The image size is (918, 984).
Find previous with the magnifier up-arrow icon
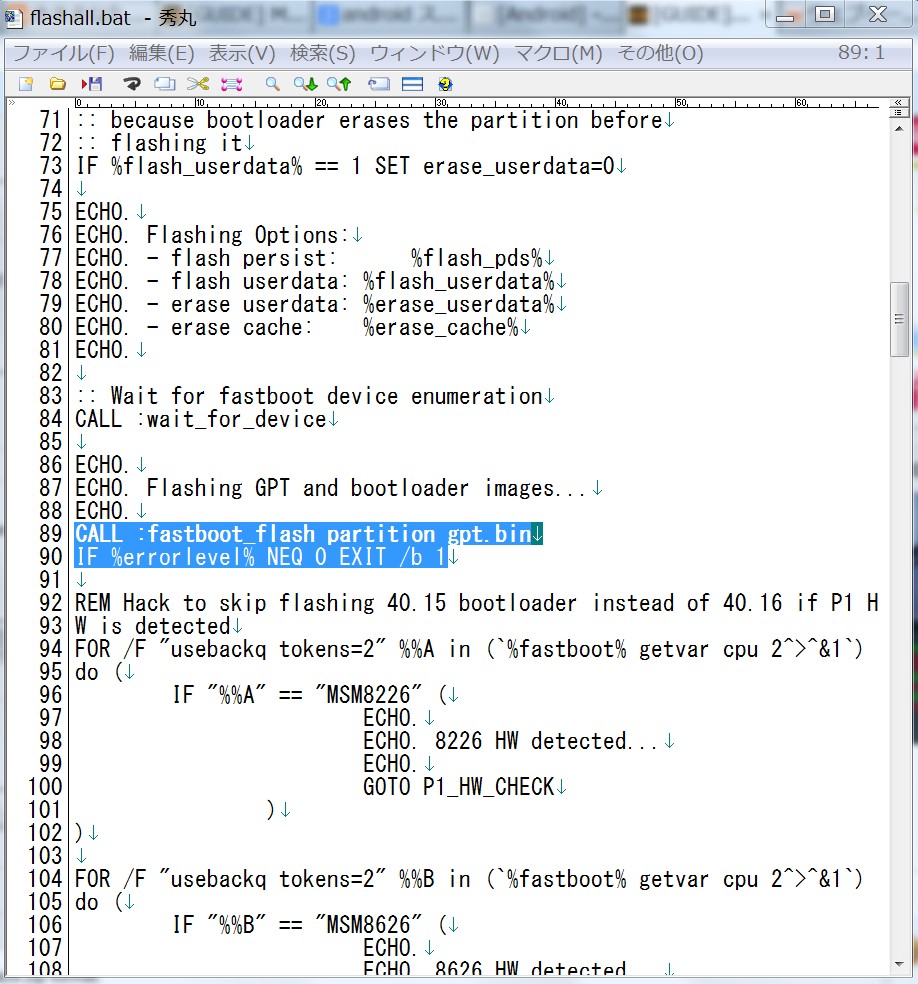pyautogui.click(x=339, y=83)
